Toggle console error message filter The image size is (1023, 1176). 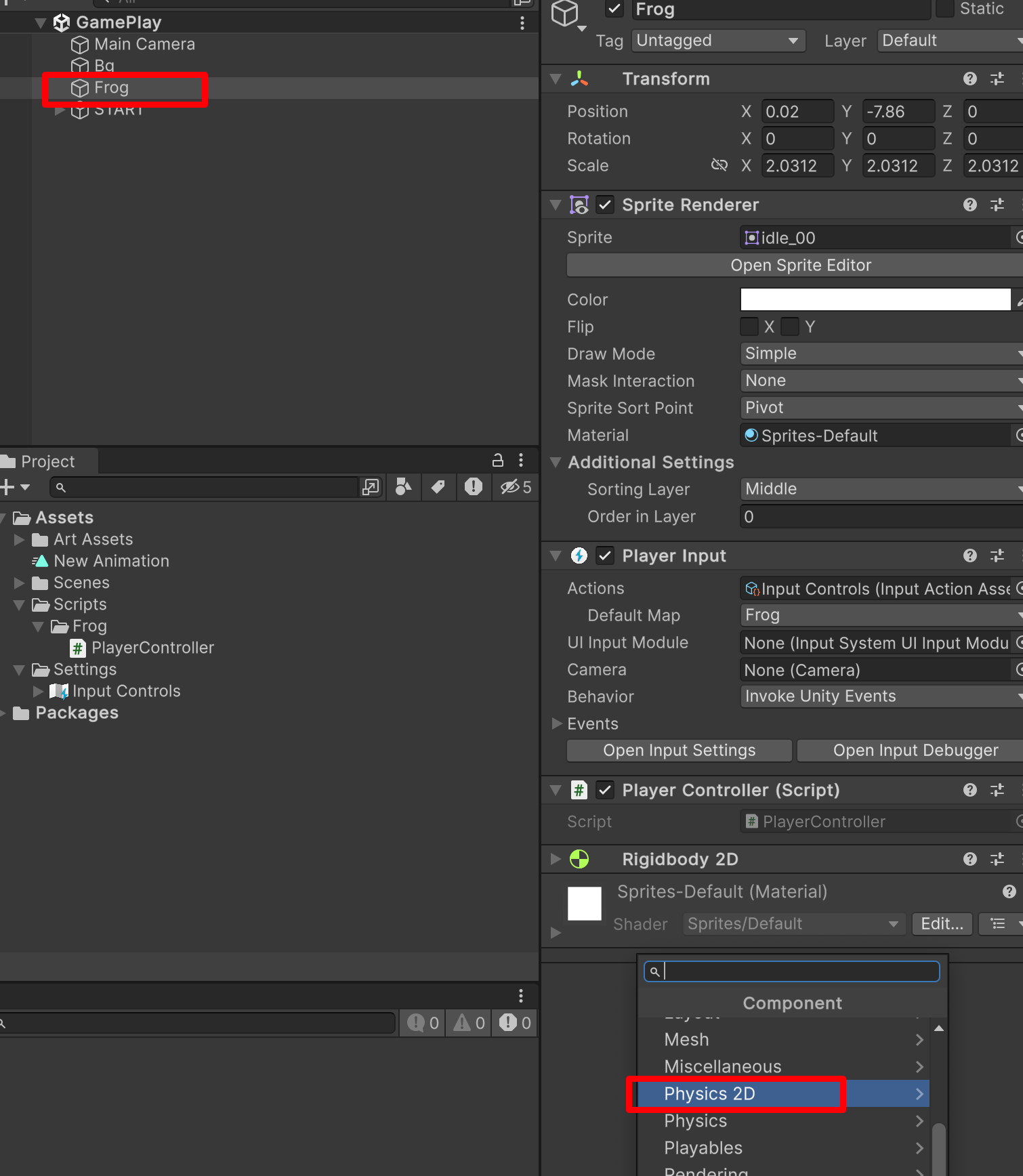pos(515,1023)
